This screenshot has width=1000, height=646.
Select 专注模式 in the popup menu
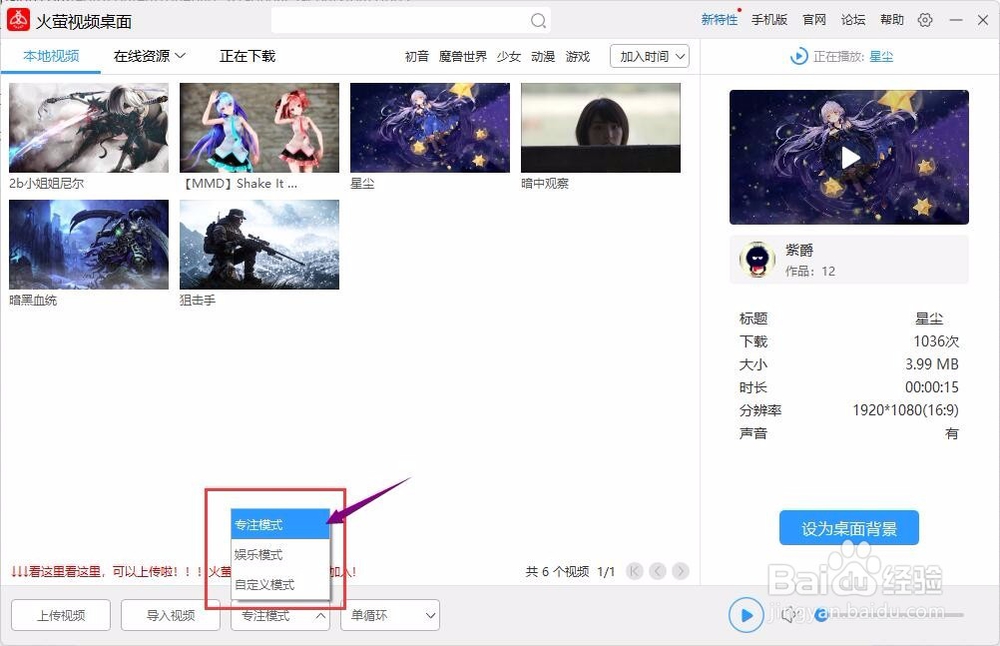pos(280,524)
